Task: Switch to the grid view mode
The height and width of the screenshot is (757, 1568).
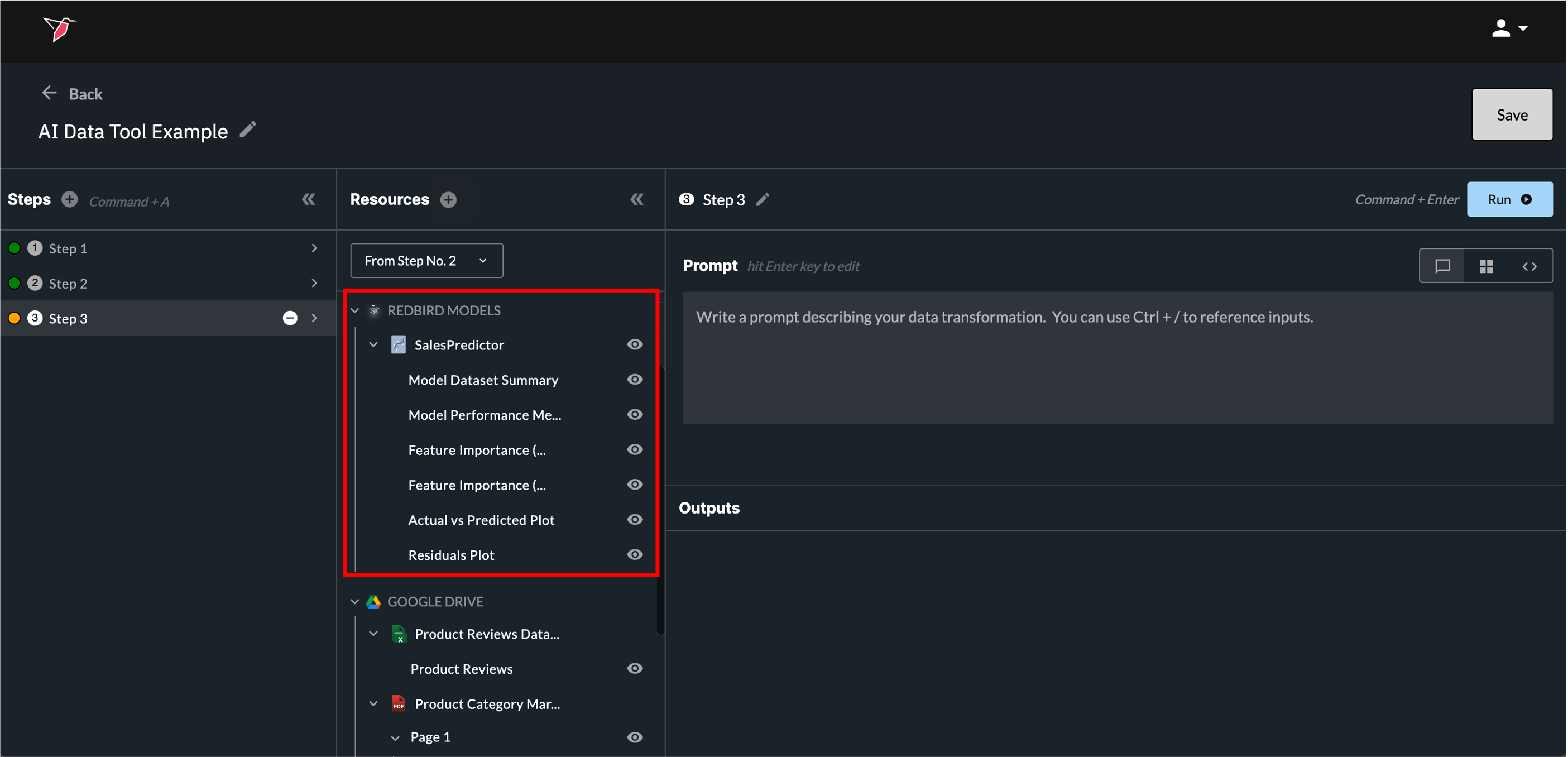Action: 1486,266
